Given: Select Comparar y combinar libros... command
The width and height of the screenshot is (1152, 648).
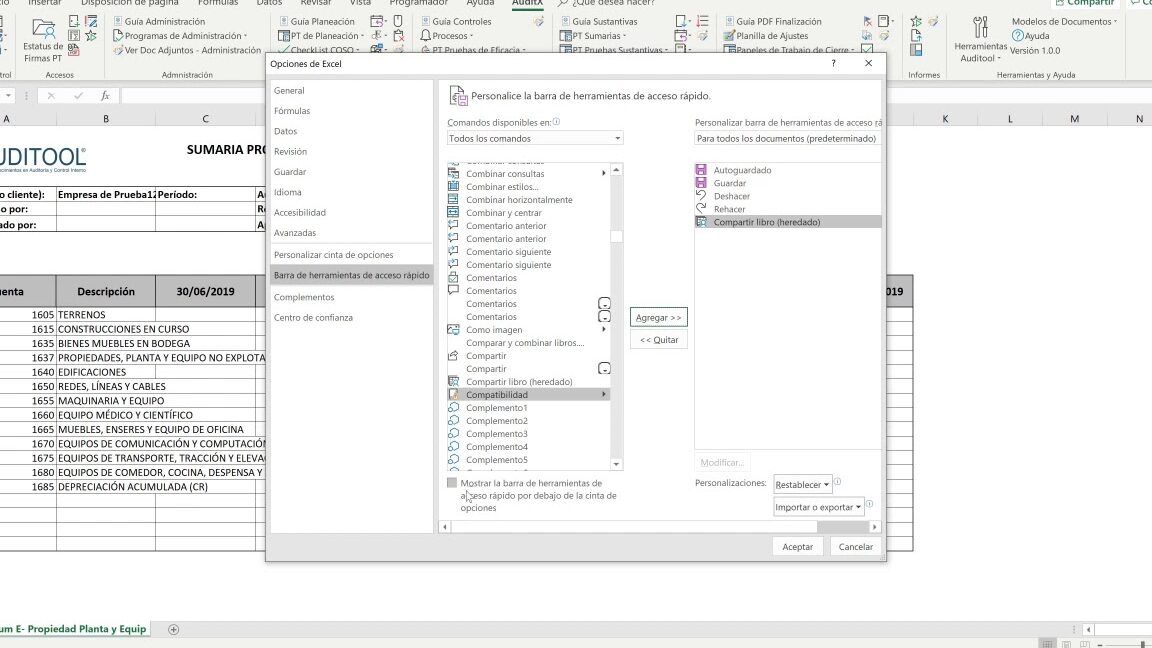Looking at the screenshot, I should [x=528, y=343].
